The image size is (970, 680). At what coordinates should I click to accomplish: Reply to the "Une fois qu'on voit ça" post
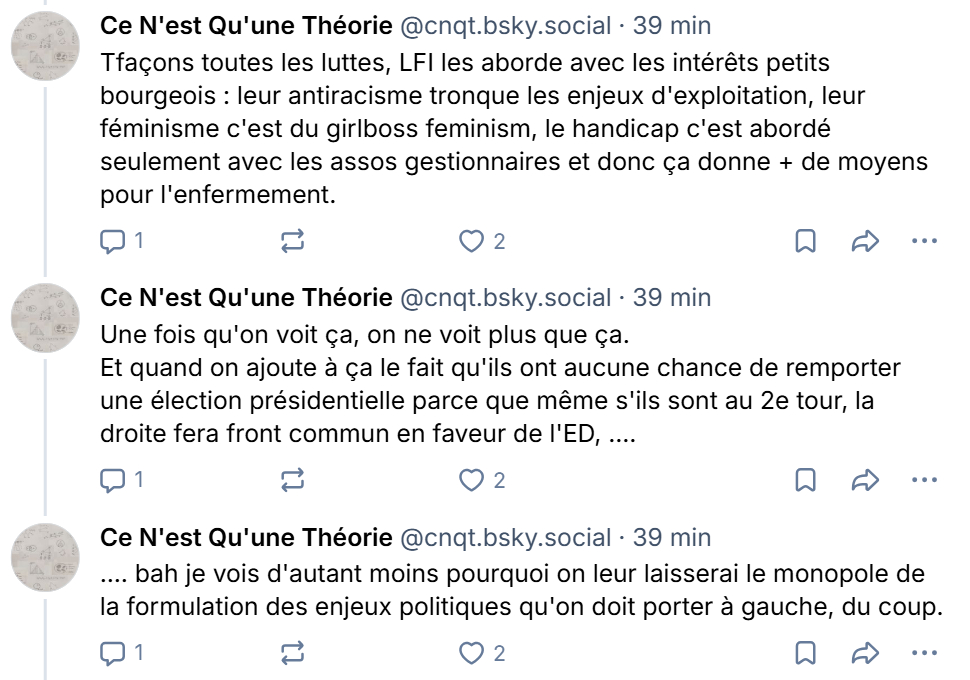coord(113,481)
